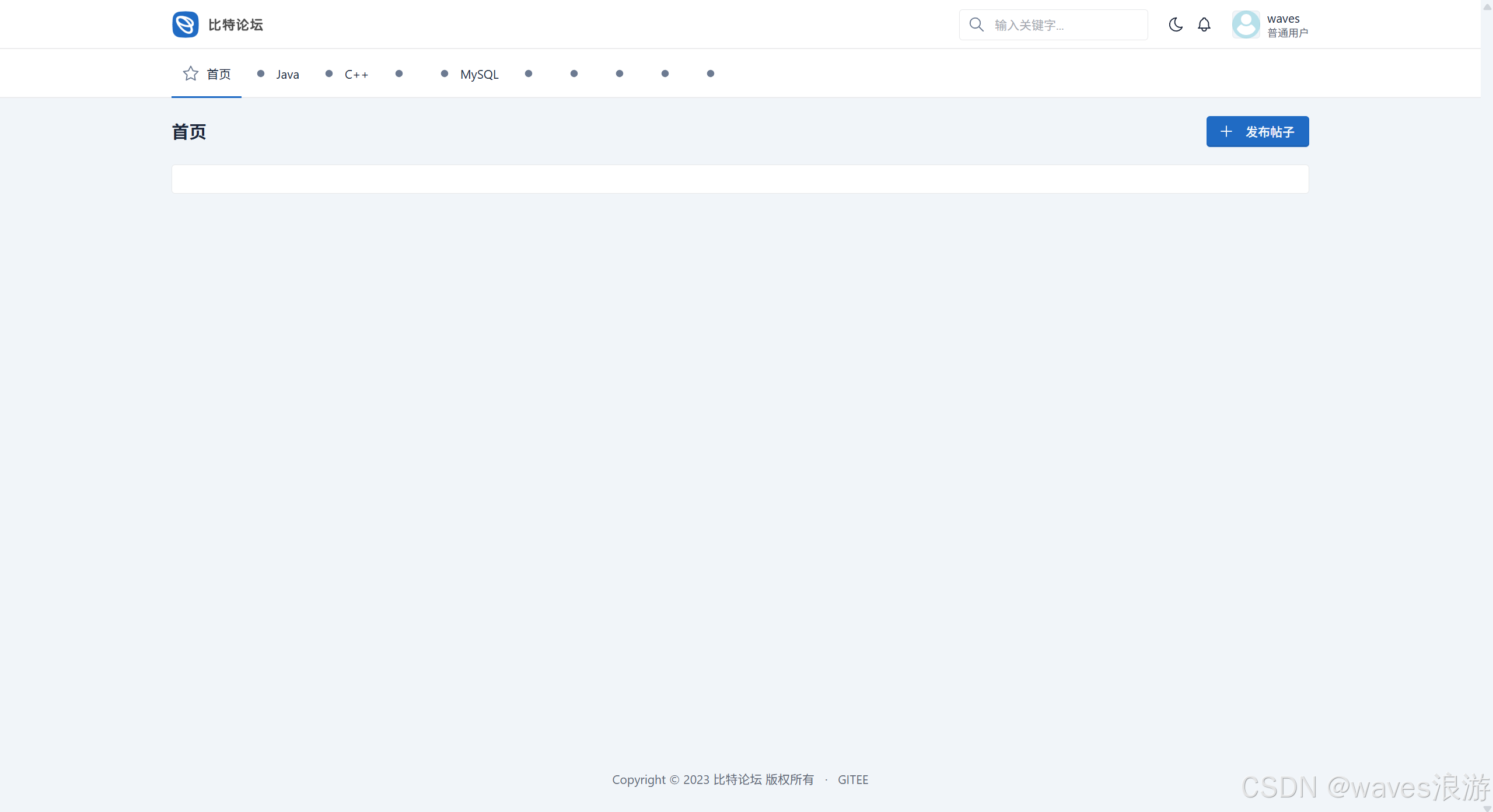Screen dimensions: 1493x812
Task: Select the unnamed tab right after MySQL
Action: [x=529, y=73]
